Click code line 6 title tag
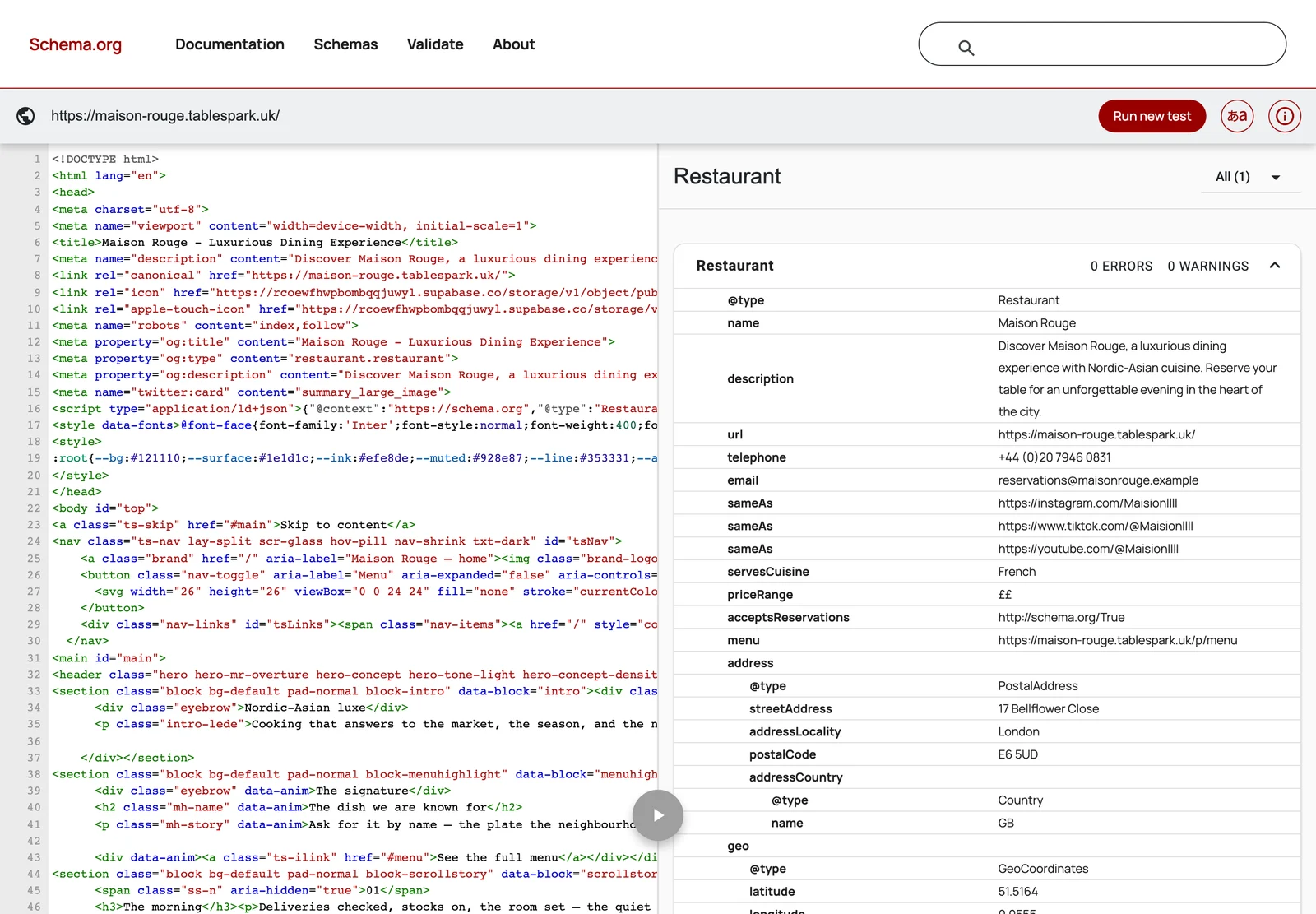Viewport: 1316px width, 914px height. (255, 243)
